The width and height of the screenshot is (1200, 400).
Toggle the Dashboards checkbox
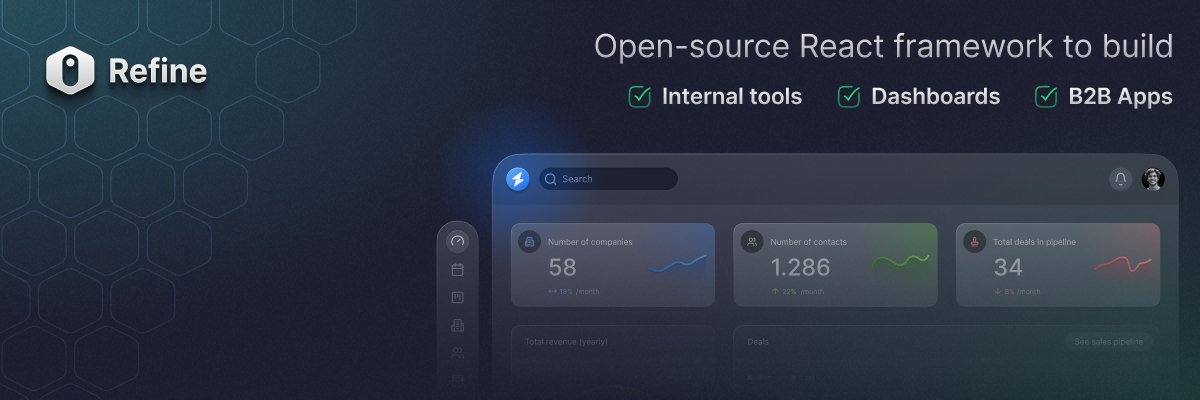849,96
